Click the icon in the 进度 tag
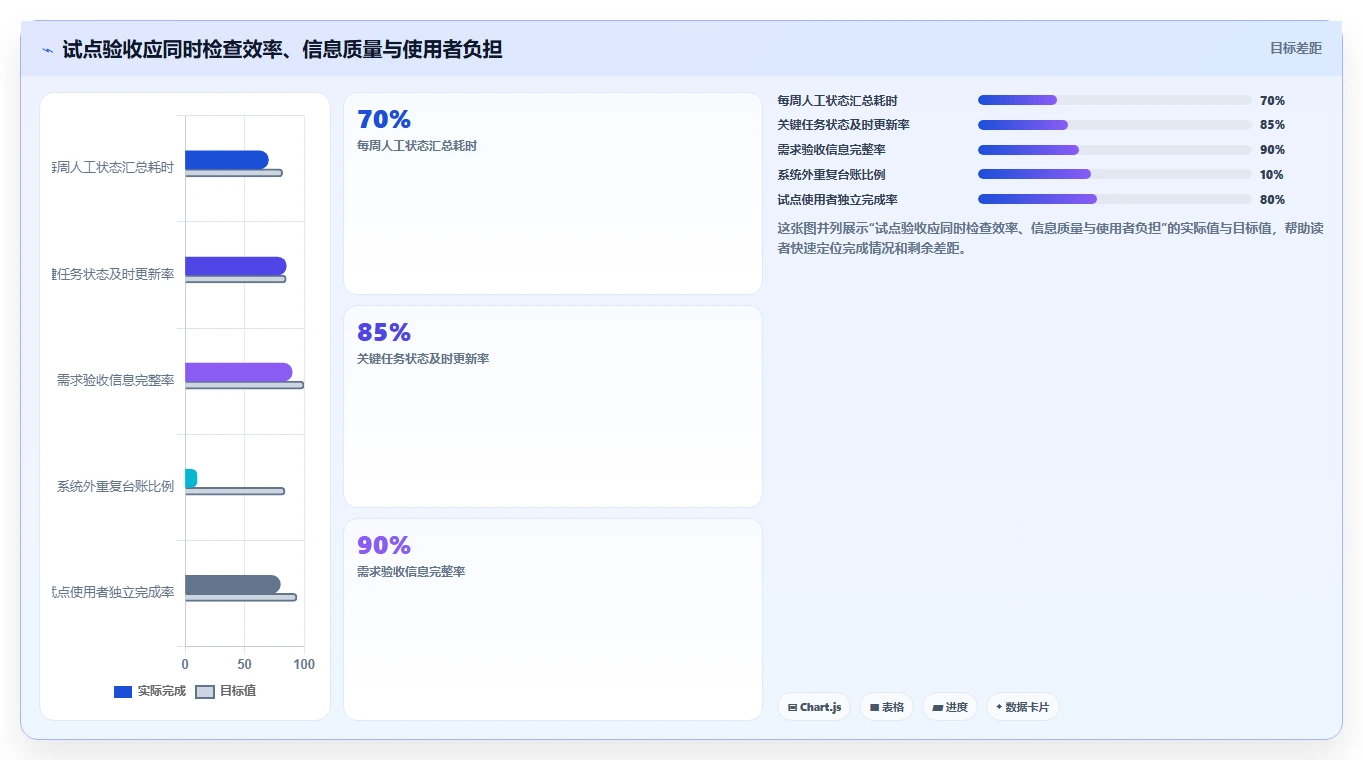 coord(937,707)
